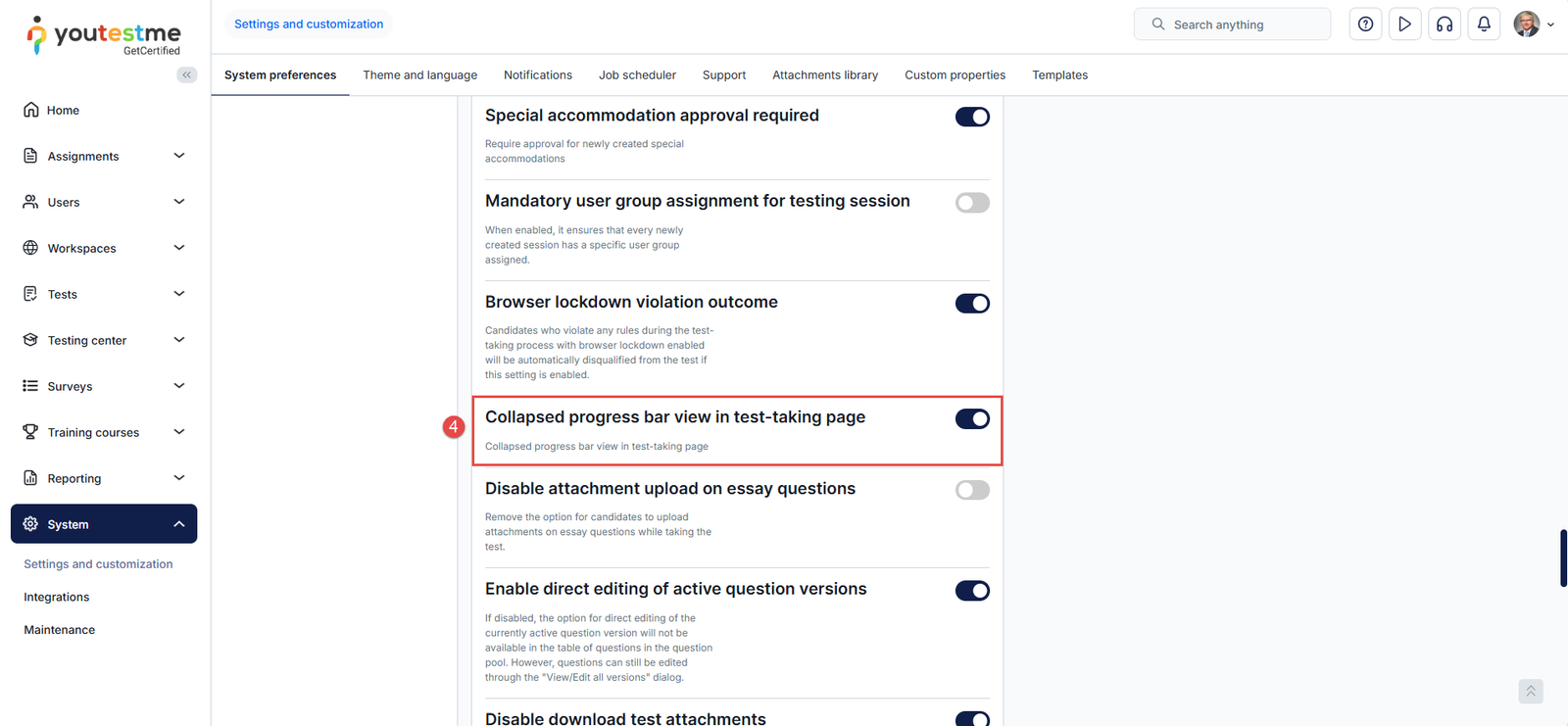
Task: Expand the Testing center chevron
Action: (x=179, y=340)
